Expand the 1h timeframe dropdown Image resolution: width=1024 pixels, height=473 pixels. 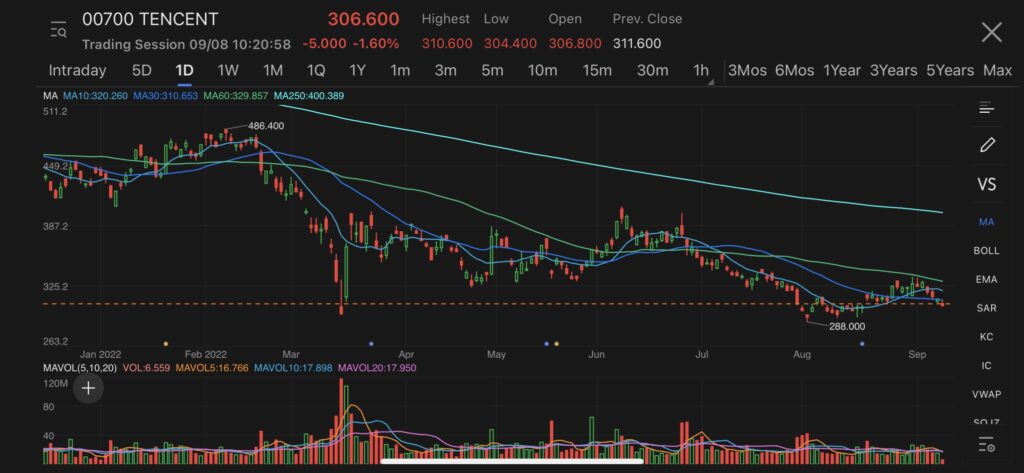pos(702,71)
